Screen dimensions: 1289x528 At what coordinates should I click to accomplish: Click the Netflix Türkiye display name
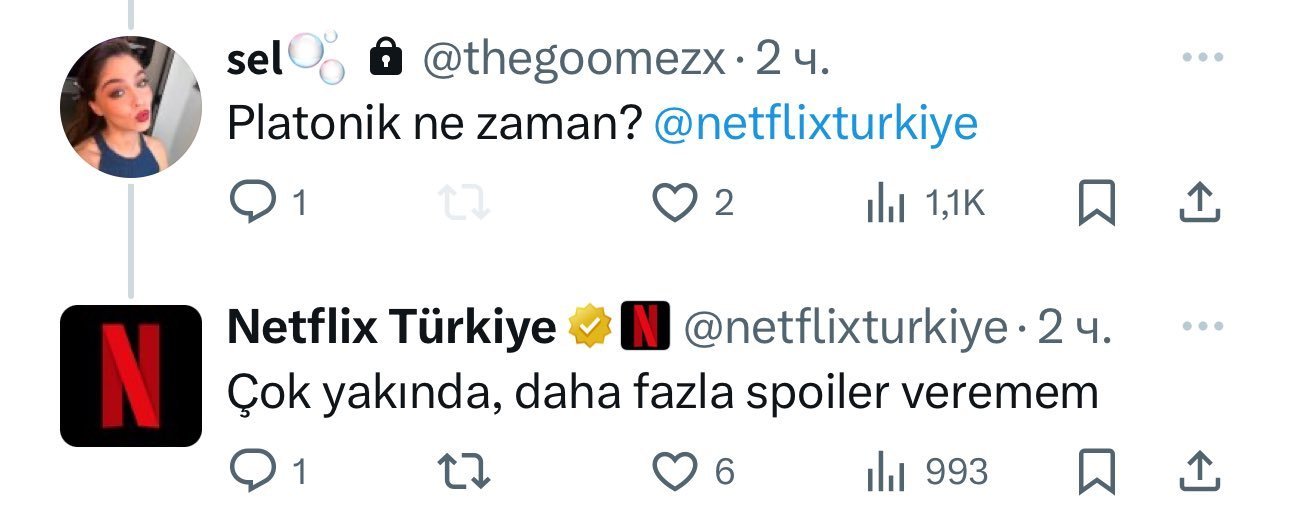391,328
